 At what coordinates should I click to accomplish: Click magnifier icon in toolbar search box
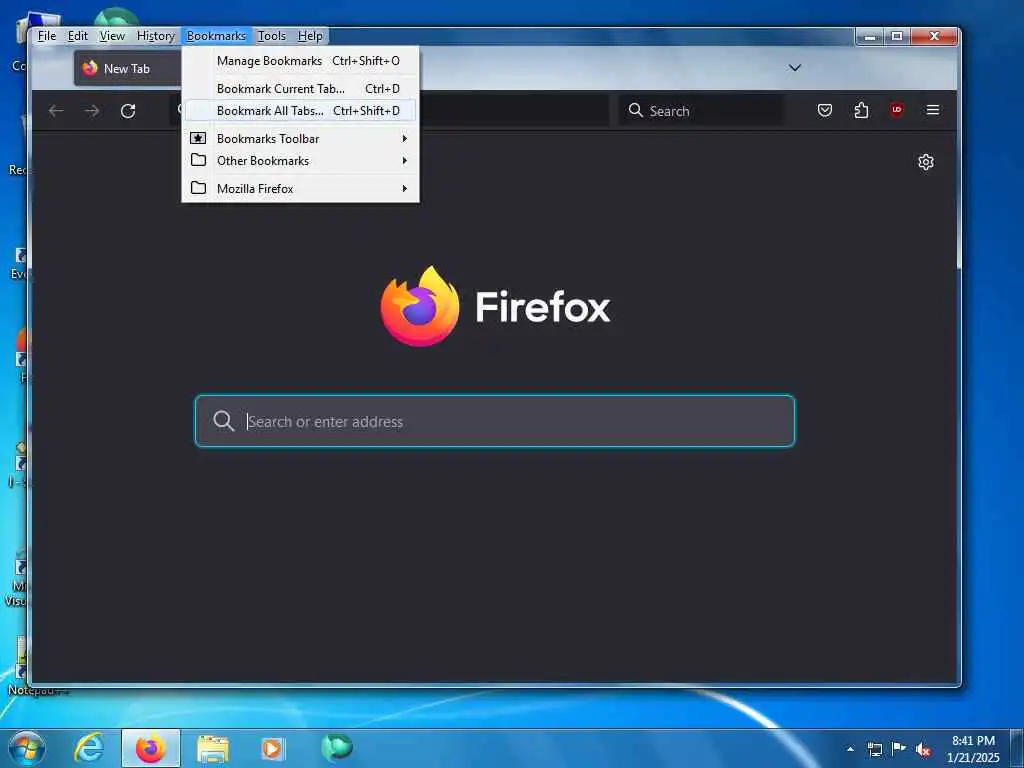635,110
